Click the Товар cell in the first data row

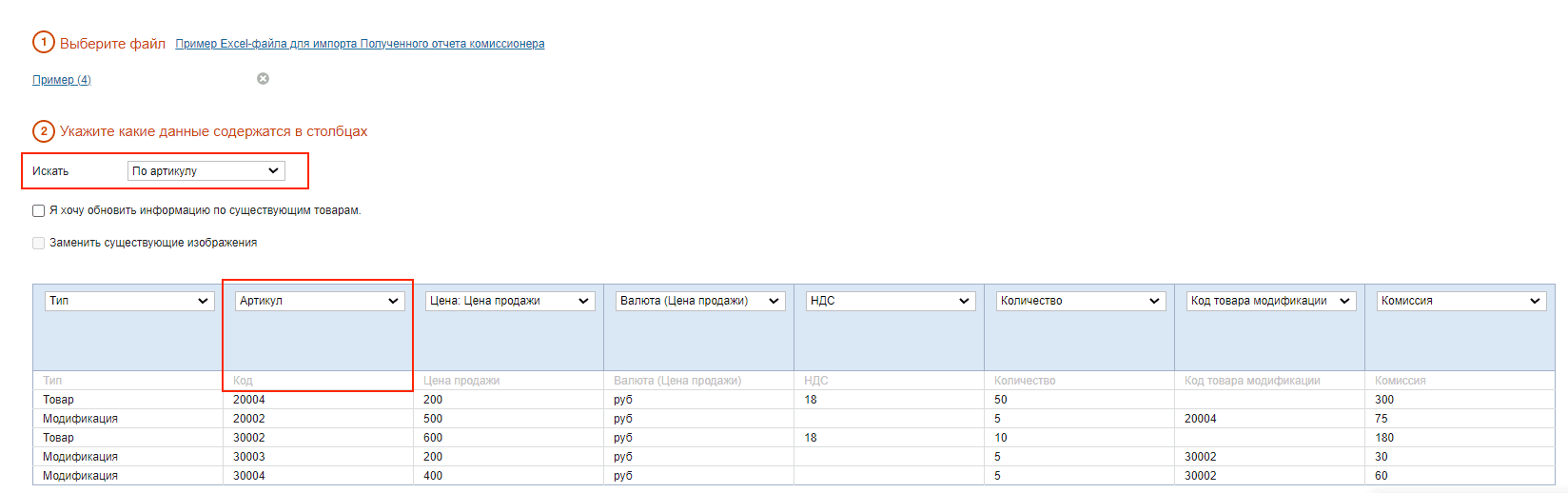click(58, 400)
